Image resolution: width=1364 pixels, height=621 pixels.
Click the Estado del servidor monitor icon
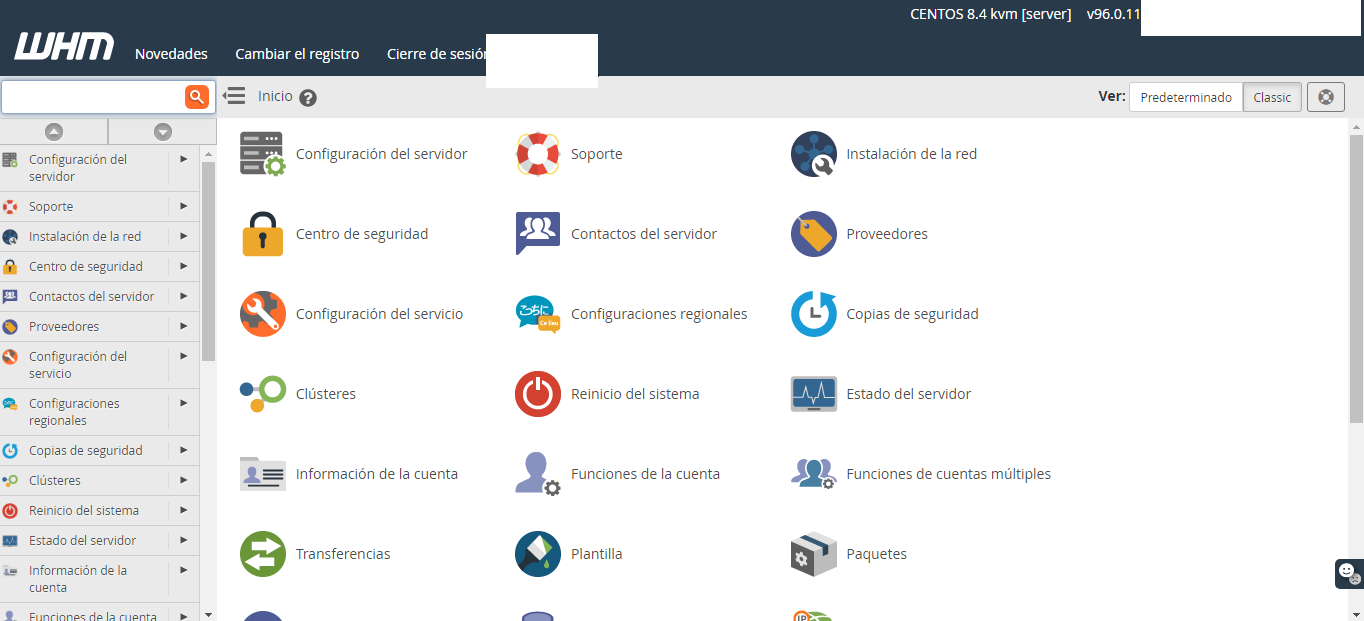click(x=813, y=394)
